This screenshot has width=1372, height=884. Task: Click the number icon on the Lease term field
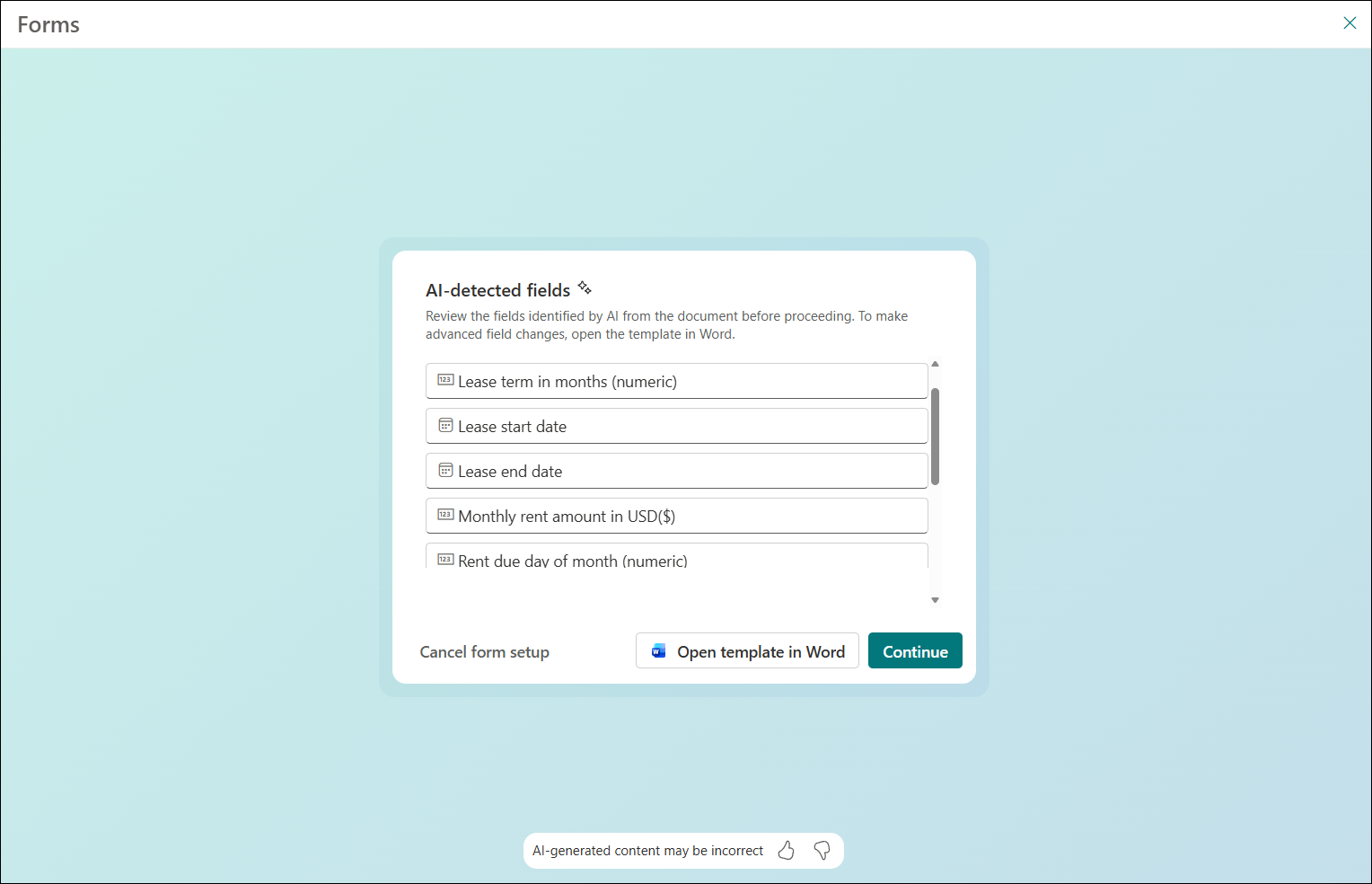click(x=445, y=380)
